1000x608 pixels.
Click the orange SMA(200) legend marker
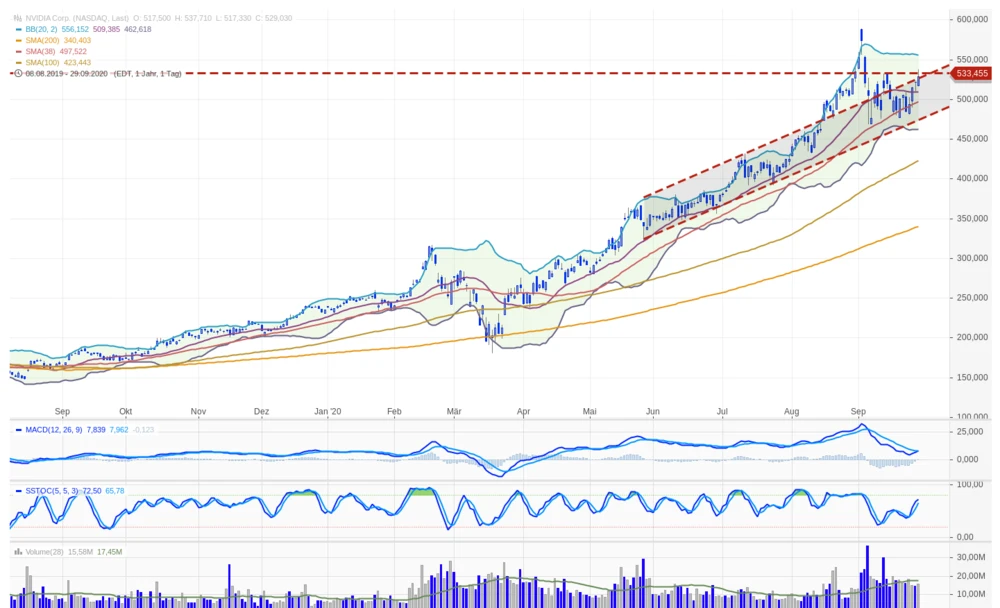[x=17, y=40]
